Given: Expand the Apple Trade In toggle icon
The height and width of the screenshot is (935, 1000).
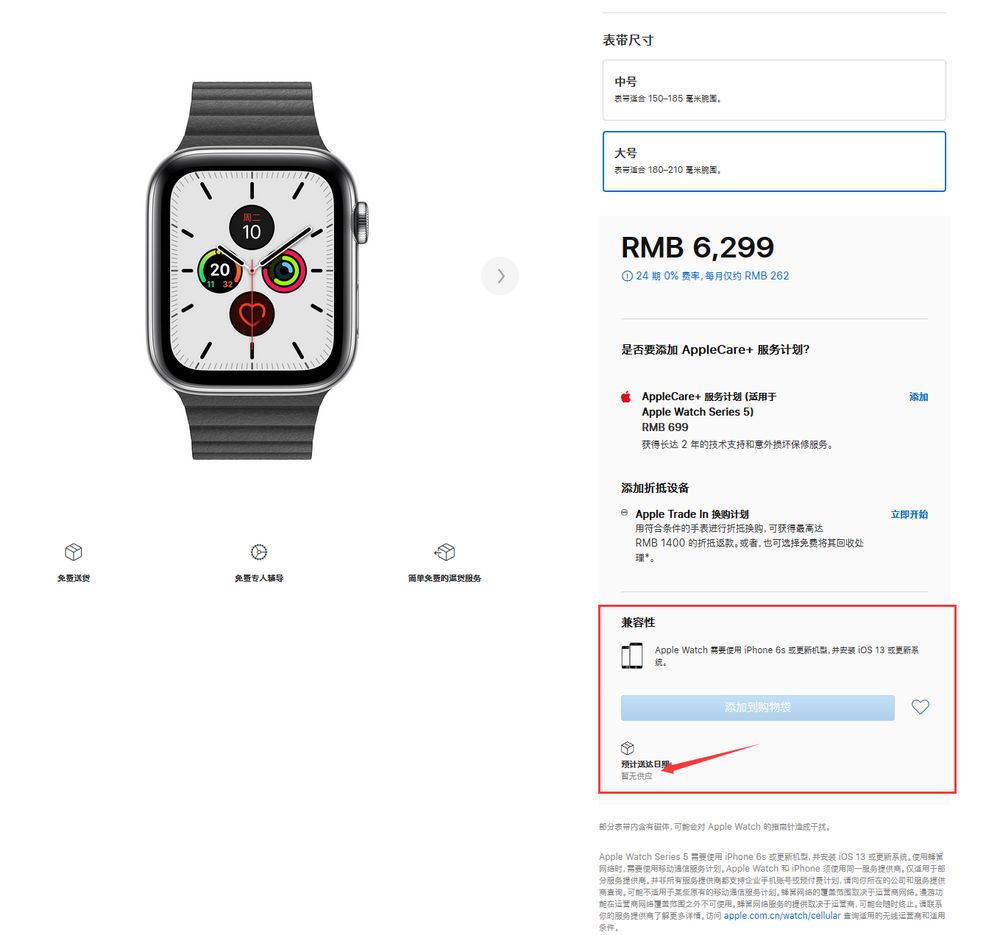Looking at the screenshot, I should (624, 513).
